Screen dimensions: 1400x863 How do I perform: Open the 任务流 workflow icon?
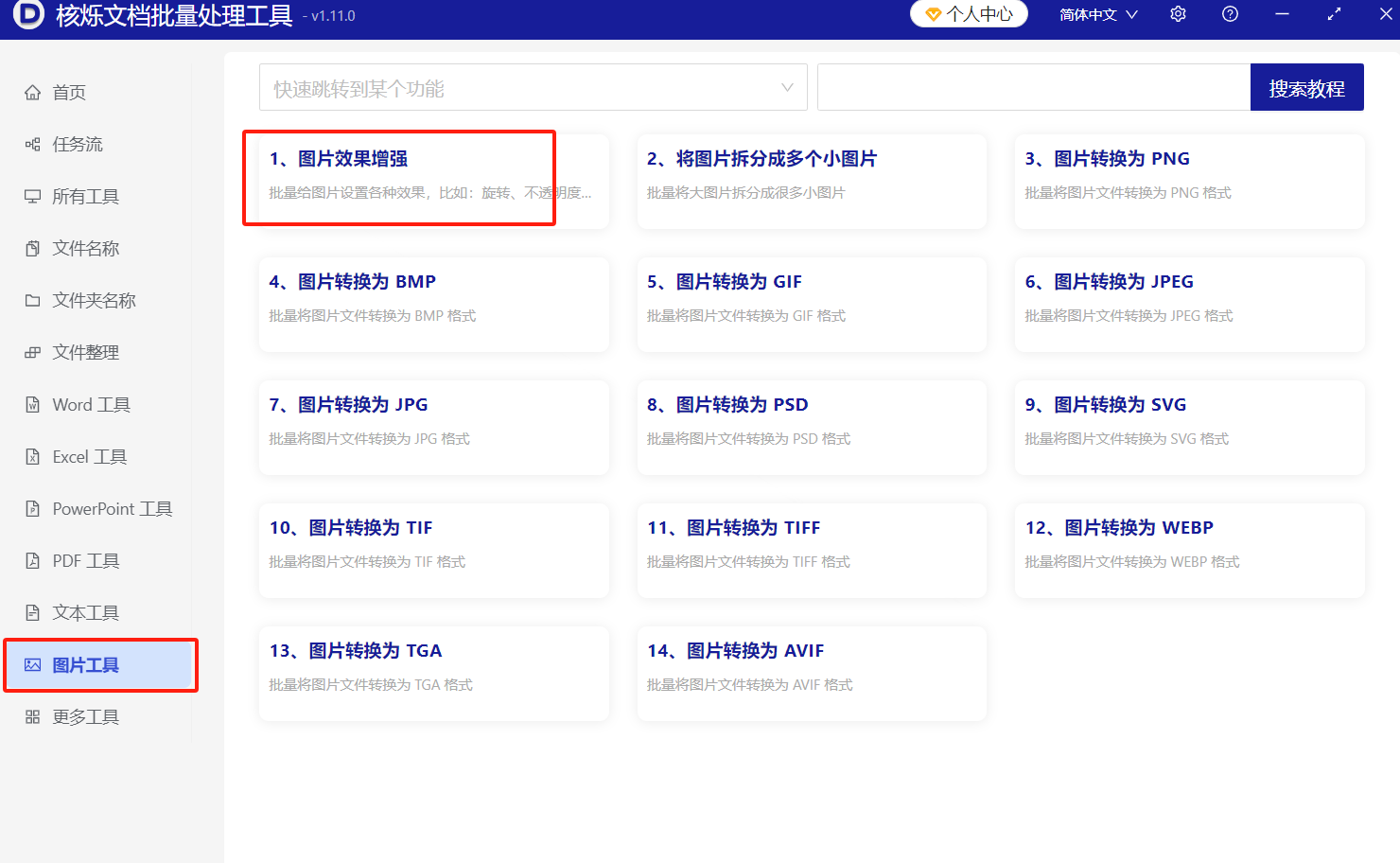pyautogui.click(x=32, y=144)
